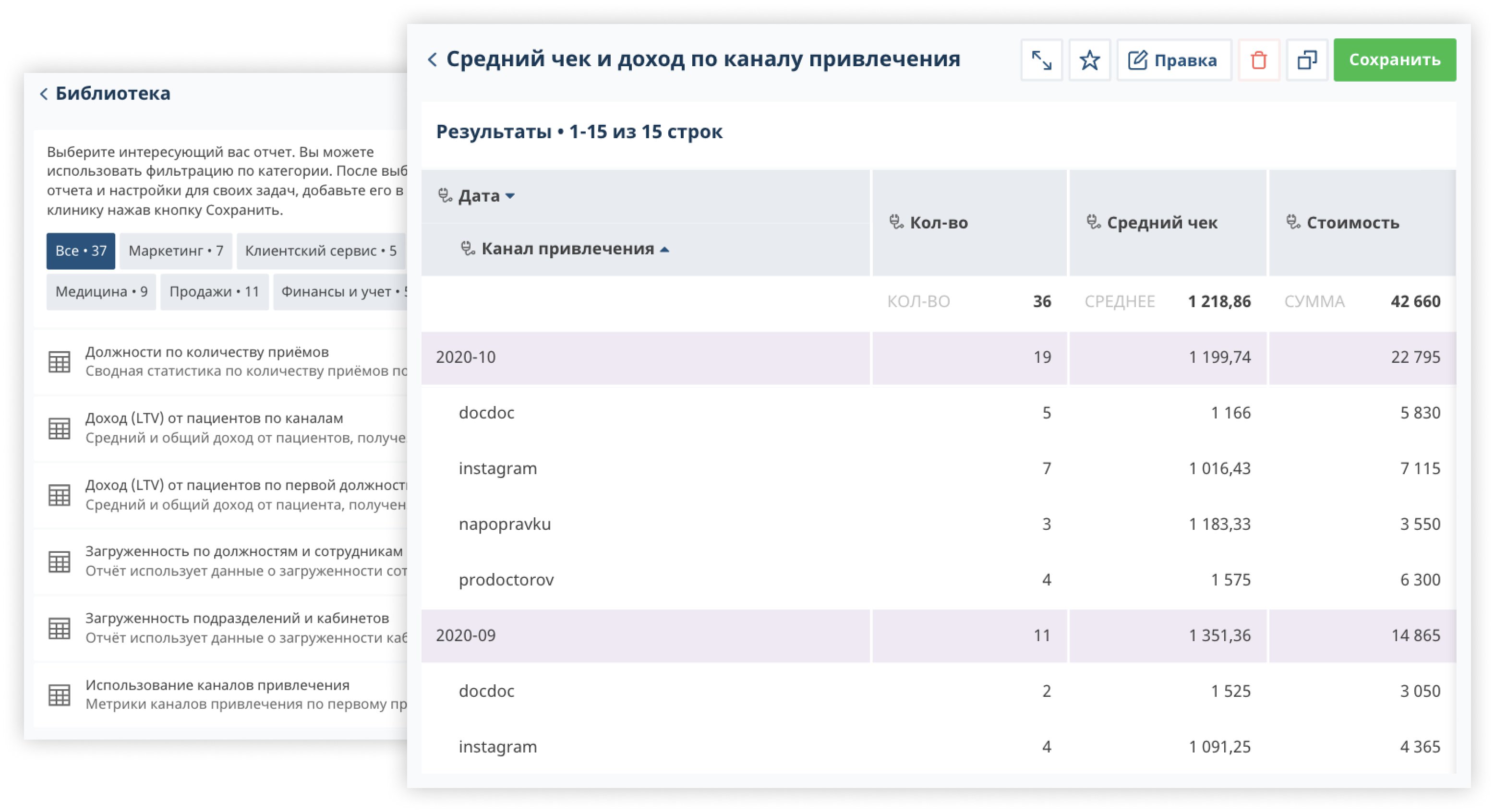
Task: Duplicate the report with the copy icon
Action: pyautogui.click(x=1308, y=60)
